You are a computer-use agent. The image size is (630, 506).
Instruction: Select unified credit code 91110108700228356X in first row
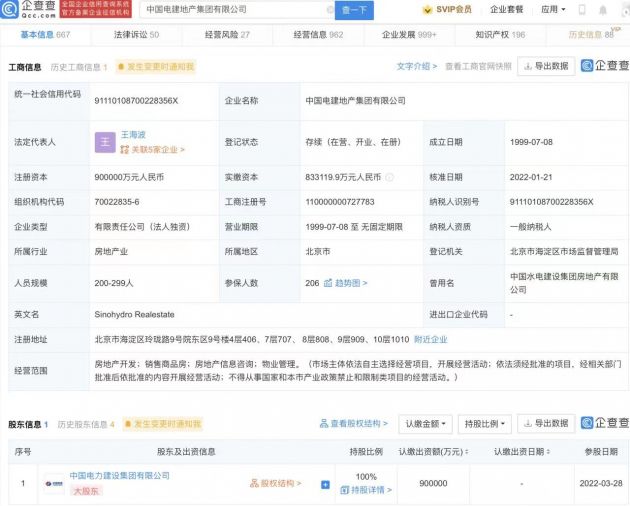136,100
